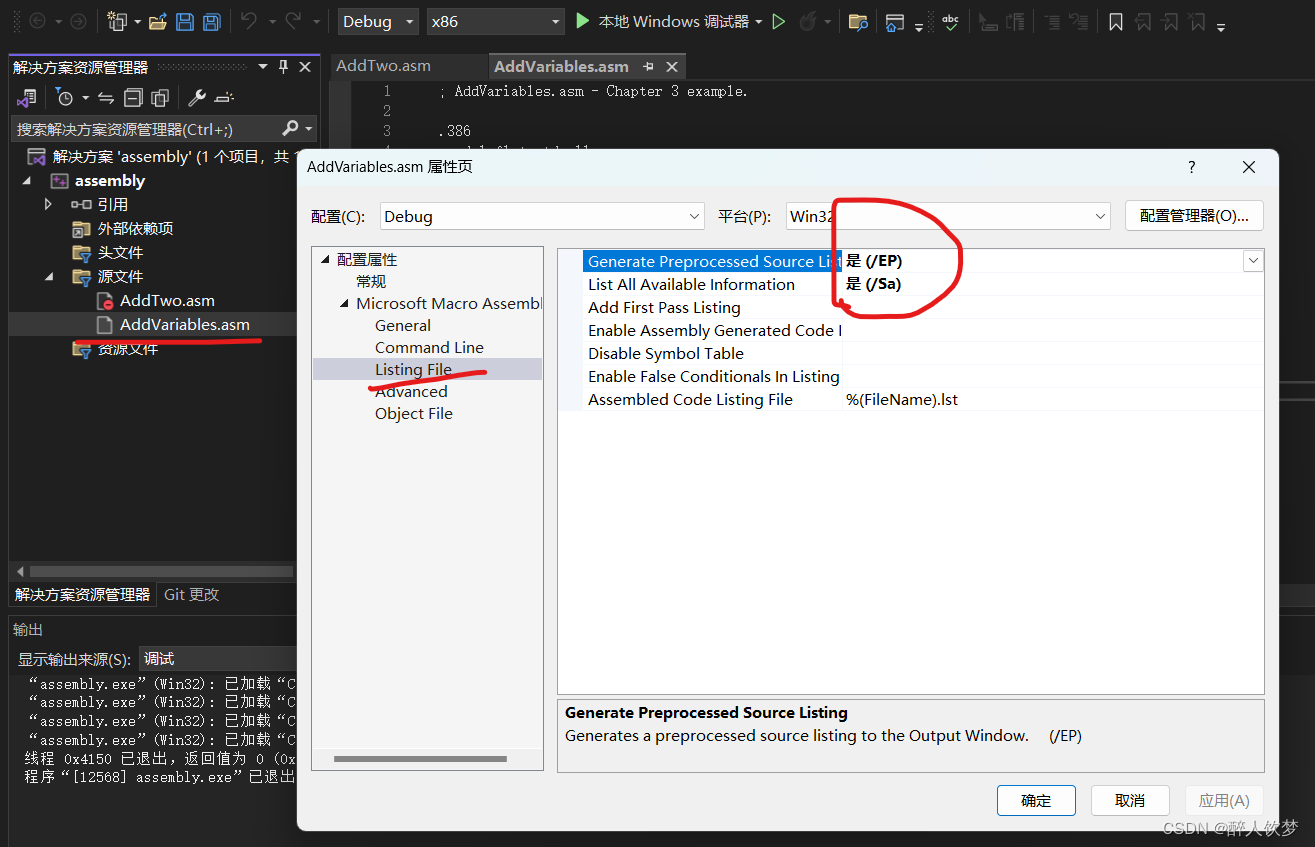Switch to the Git 更改 tab

[192, 595]
